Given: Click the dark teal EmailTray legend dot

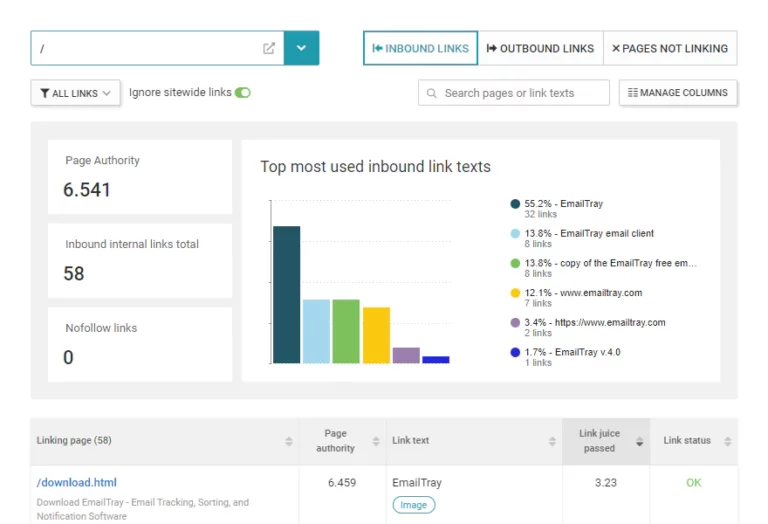Looking at the screenshot, I should [x=515, y=204].
